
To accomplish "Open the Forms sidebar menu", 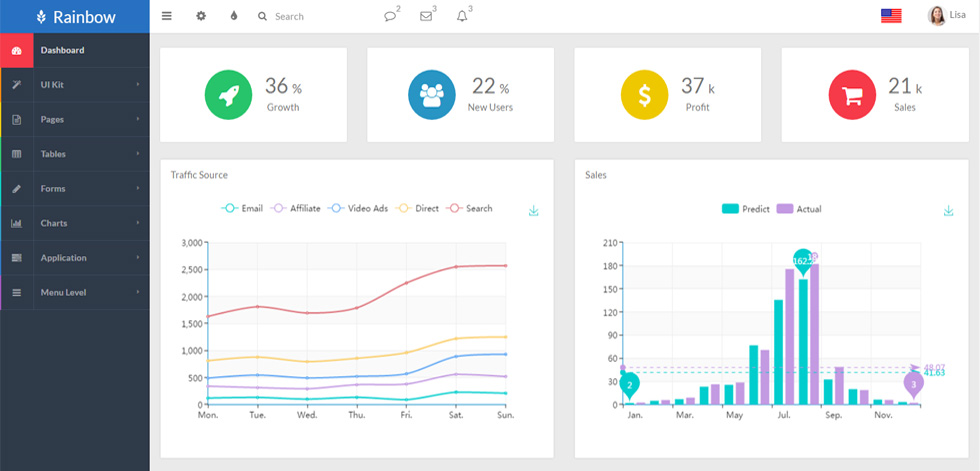I will 75,189.
